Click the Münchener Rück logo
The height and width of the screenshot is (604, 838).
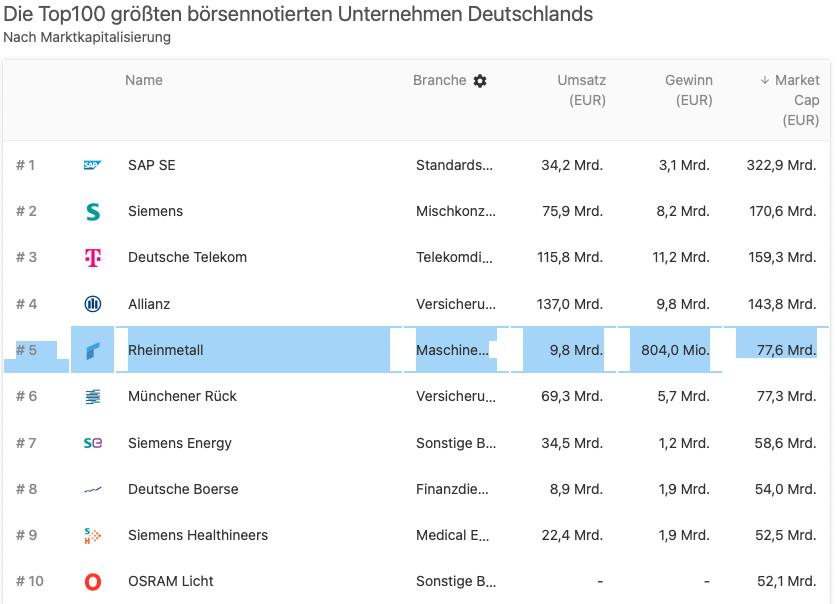point(93,397)
